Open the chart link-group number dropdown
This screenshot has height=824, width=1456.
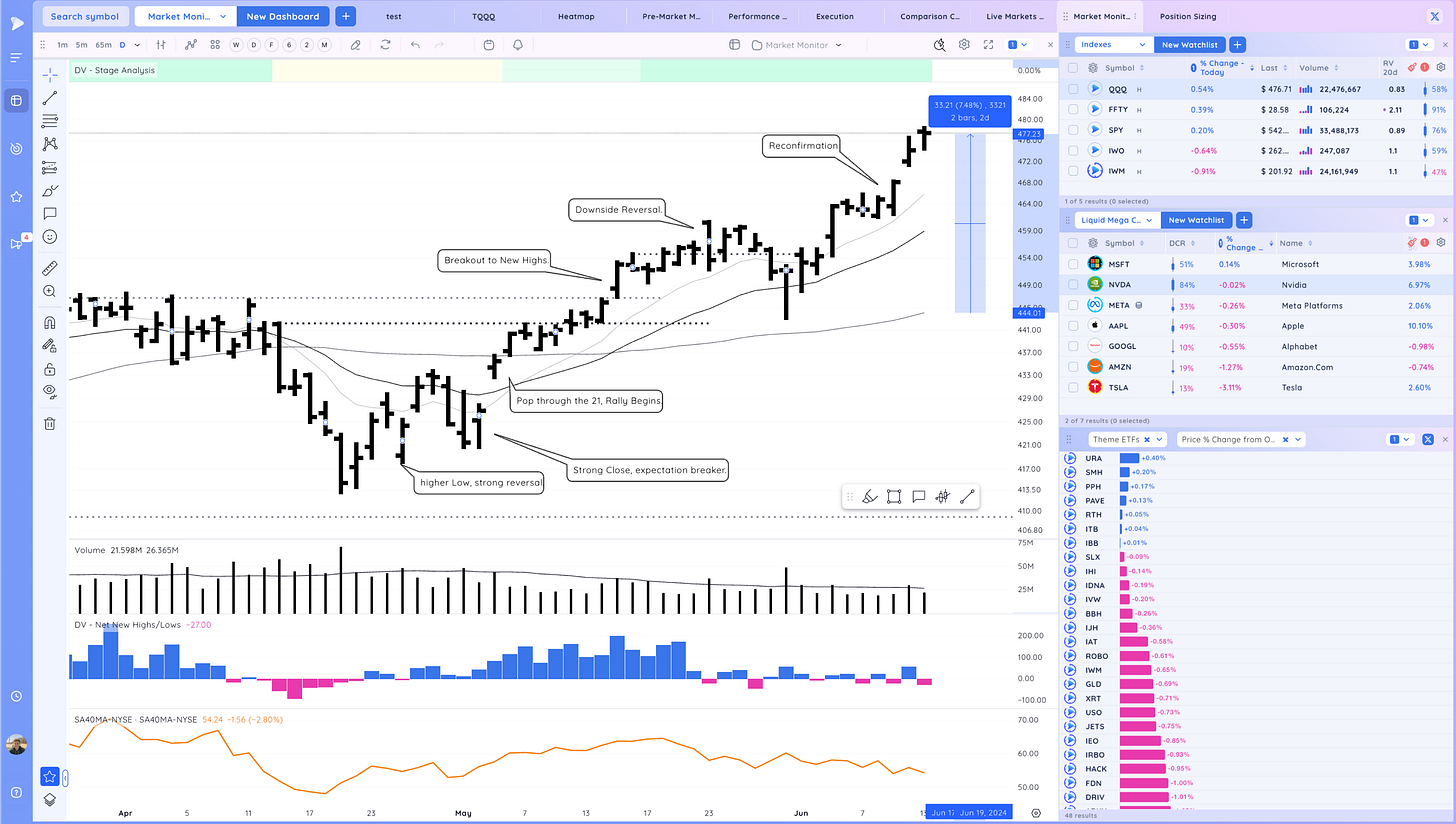click(x=1018, y=45)
